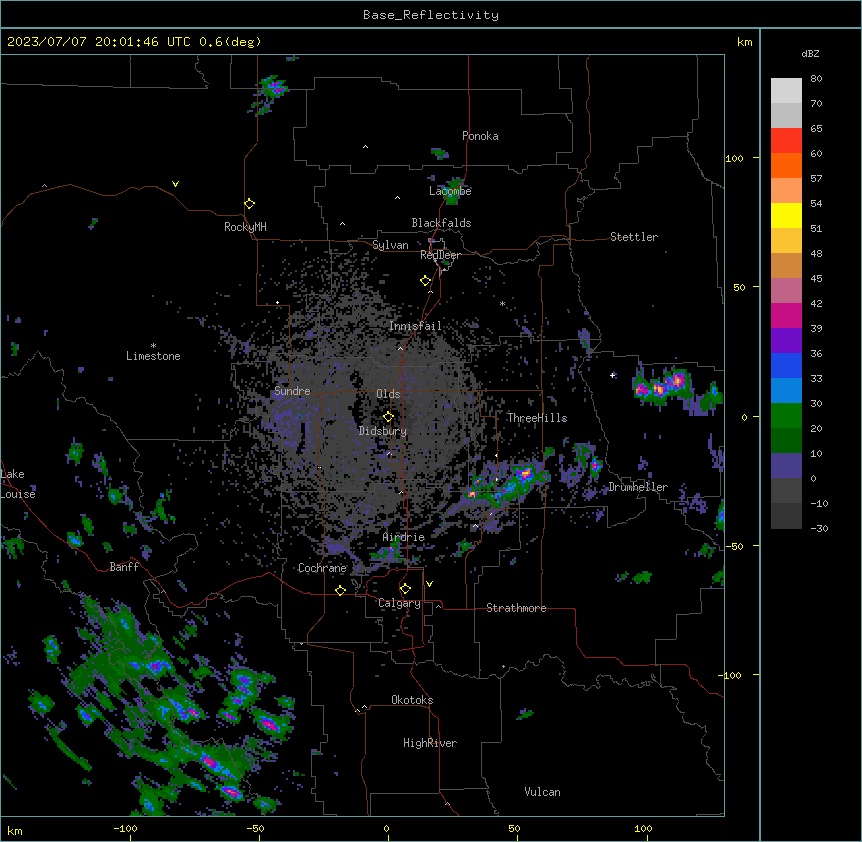Image resolution: width=862 pixels, height=842 pixels.
Task: Click the Didsbury town label
Action: [x=383, y=431]
